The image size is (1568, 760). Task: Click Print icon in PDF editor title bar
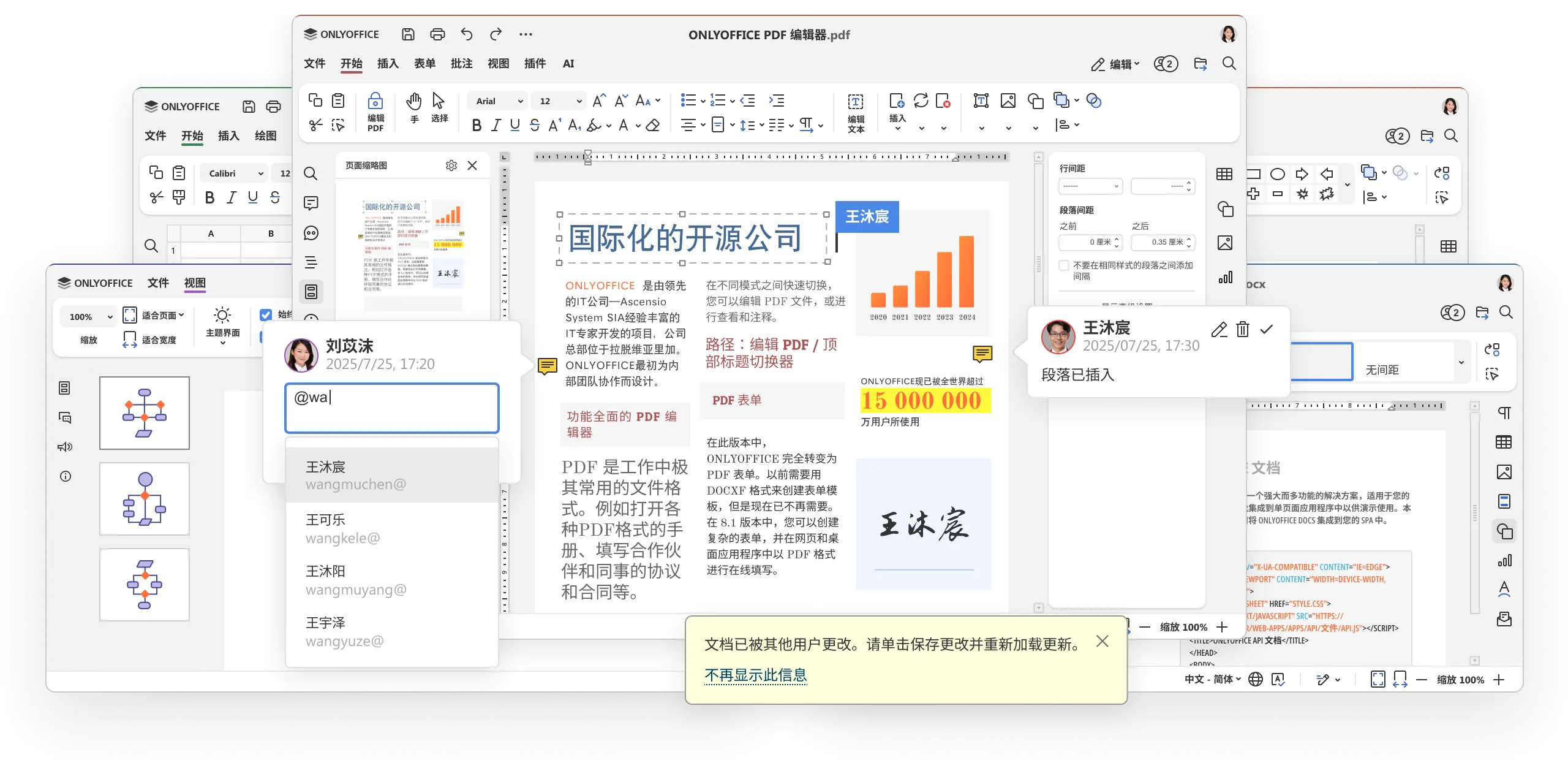point(437,34)
